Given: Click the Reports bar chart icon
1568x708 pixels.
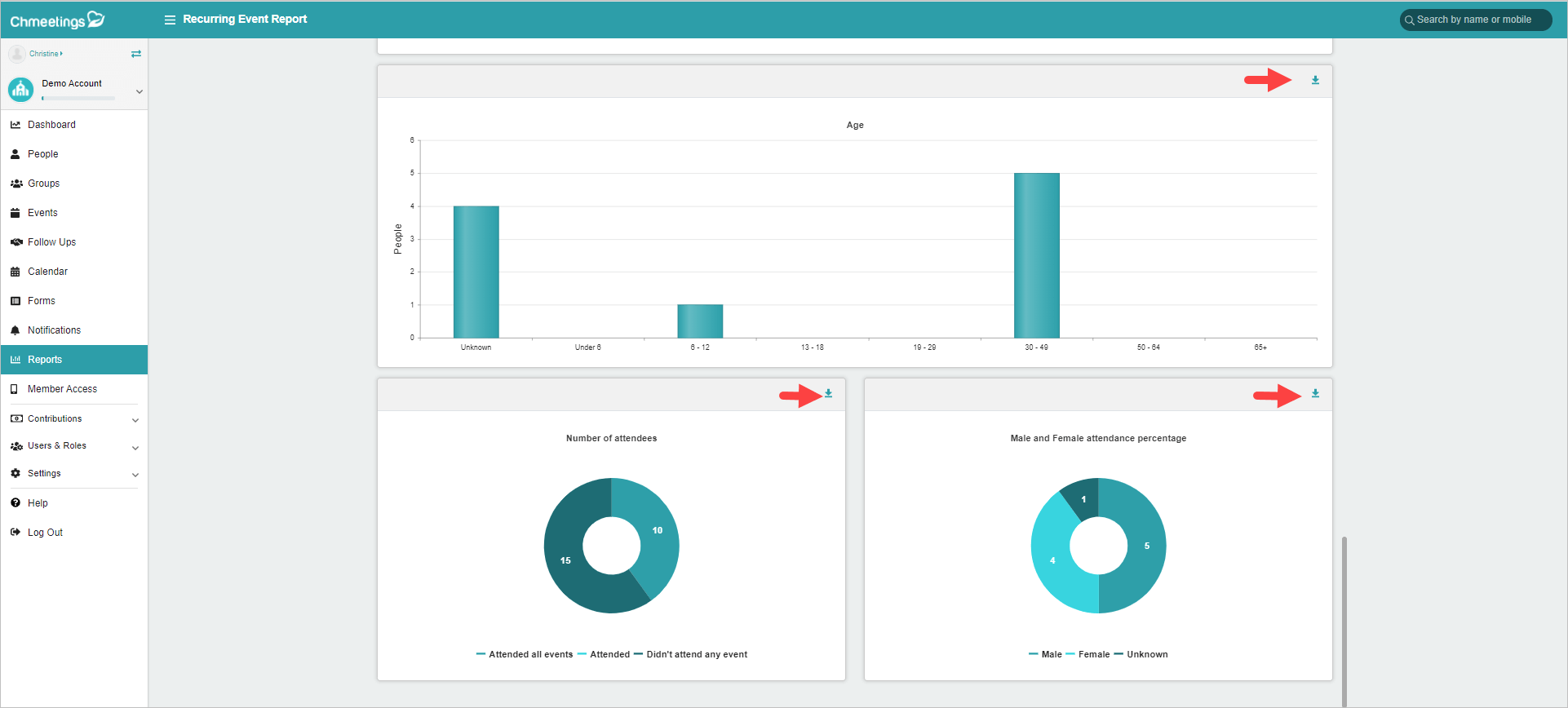Looking at the screenshot, I should [x=16, y=360].
